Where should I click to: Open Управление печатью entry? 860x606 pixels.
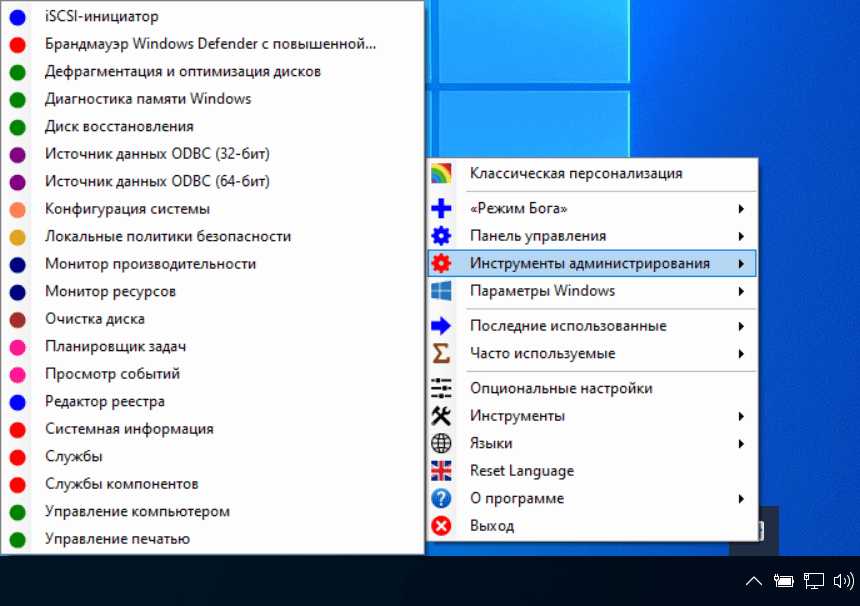212,539
